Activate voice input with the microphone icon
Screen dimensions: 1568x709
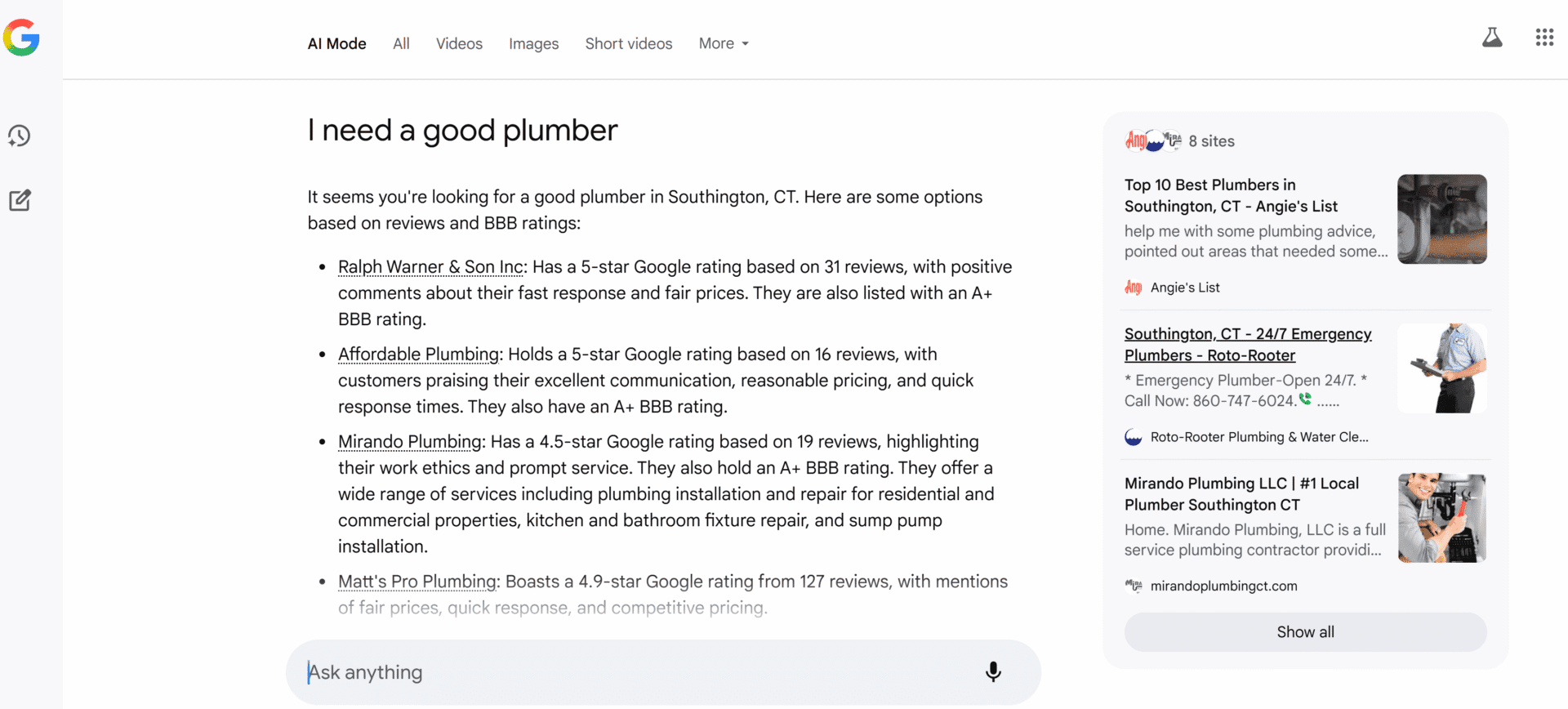pos(992,671)
